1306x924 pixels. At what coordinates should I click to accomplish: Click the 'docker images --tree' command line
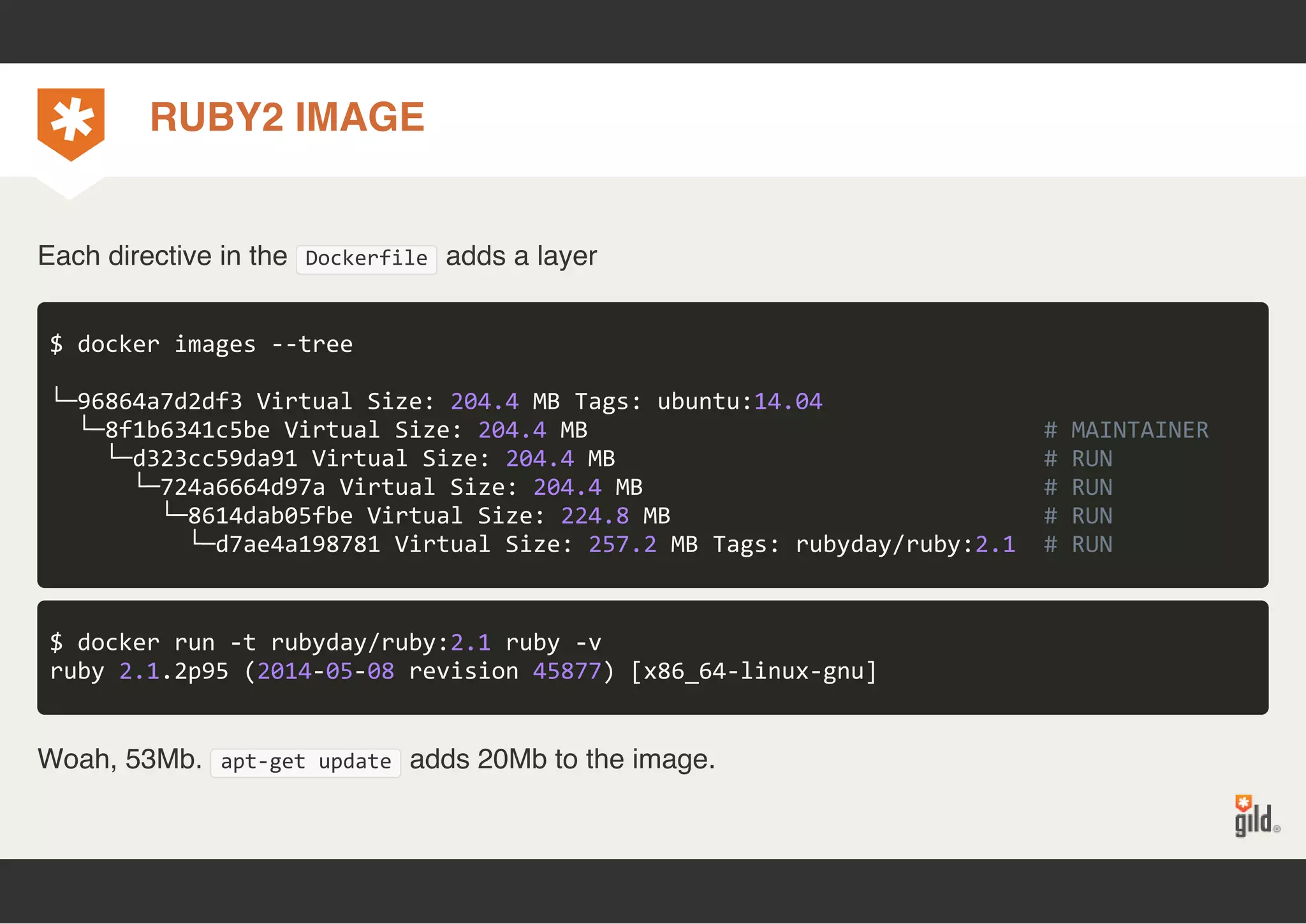point(202,344)
